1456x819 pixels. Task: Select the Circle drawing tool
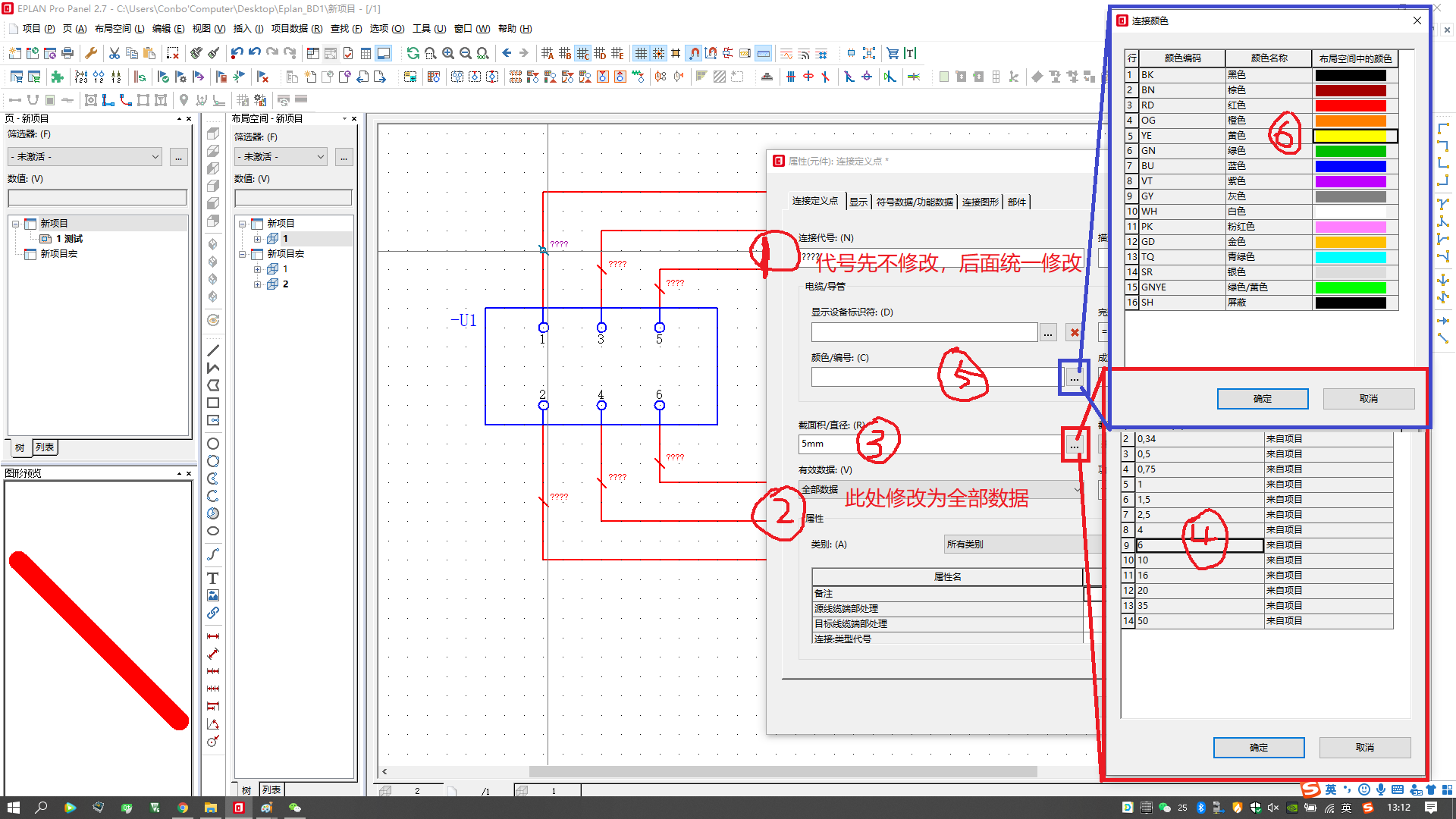click(213, 443)
